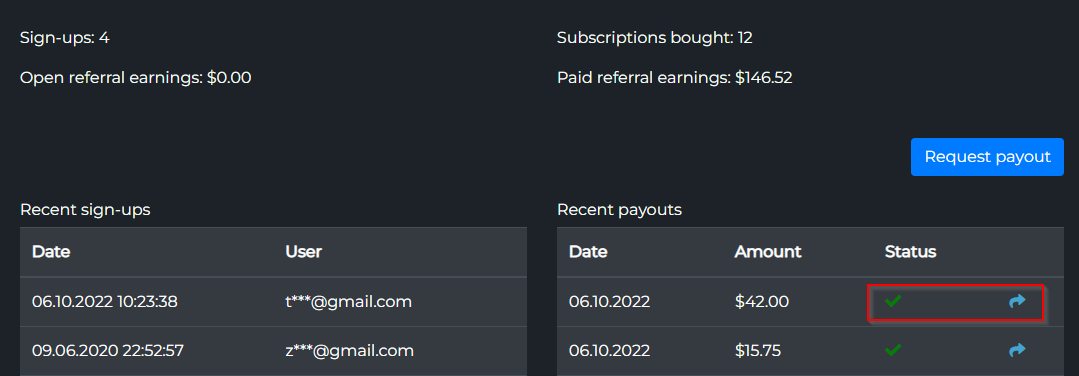
Task: Click the green checkmark on $42.00 payout
Action: pos(893,301)
